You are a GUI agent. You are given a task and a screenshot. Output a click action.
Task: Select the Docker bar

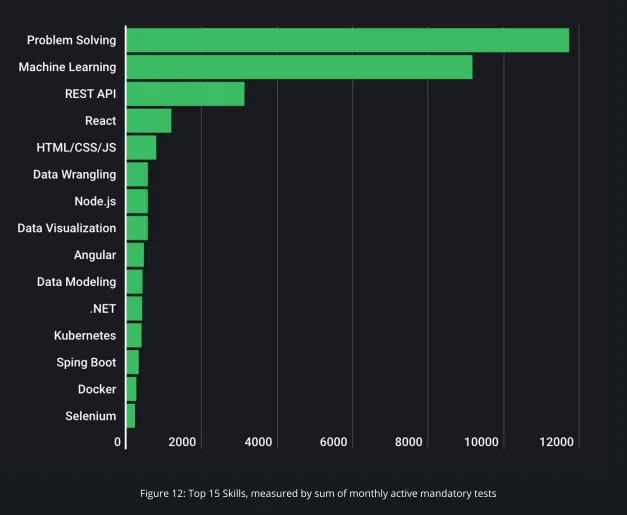click(x=132, y=389)
